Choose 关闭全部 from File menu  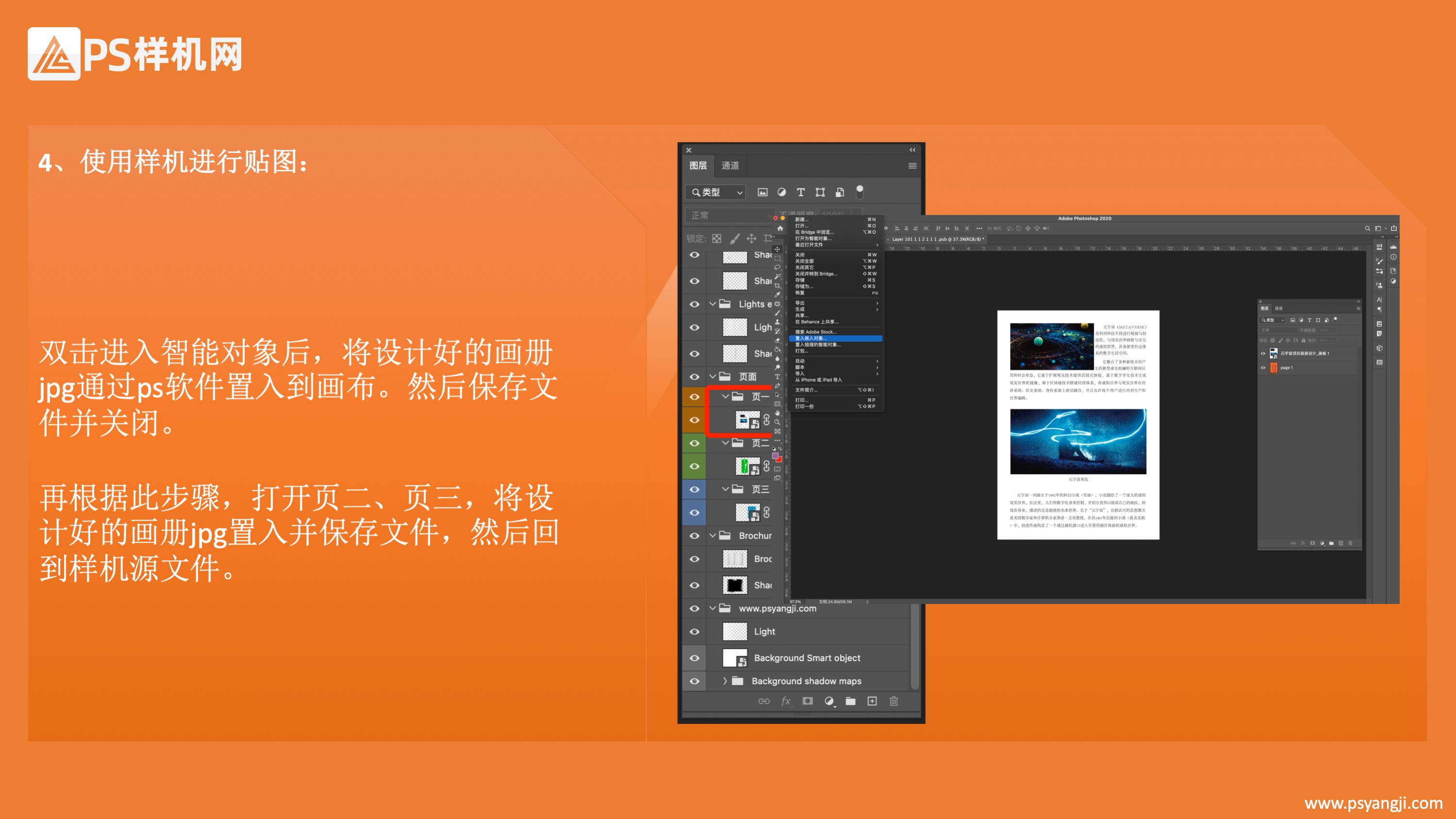tap(836, 261)
